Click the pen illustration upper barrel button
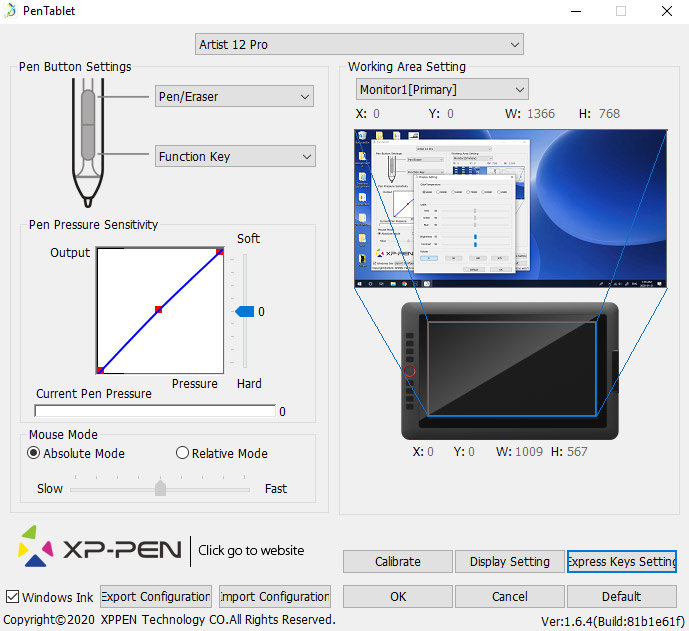This screenshot has width=689, height=631. (88, 107)
